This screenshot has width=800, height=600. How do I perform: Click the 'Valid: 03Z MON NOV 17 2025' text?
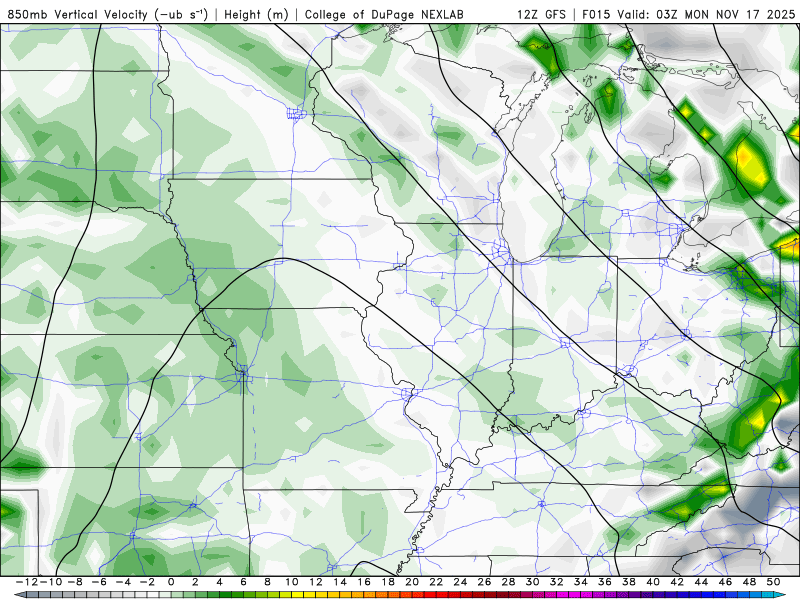click(706, 14)
